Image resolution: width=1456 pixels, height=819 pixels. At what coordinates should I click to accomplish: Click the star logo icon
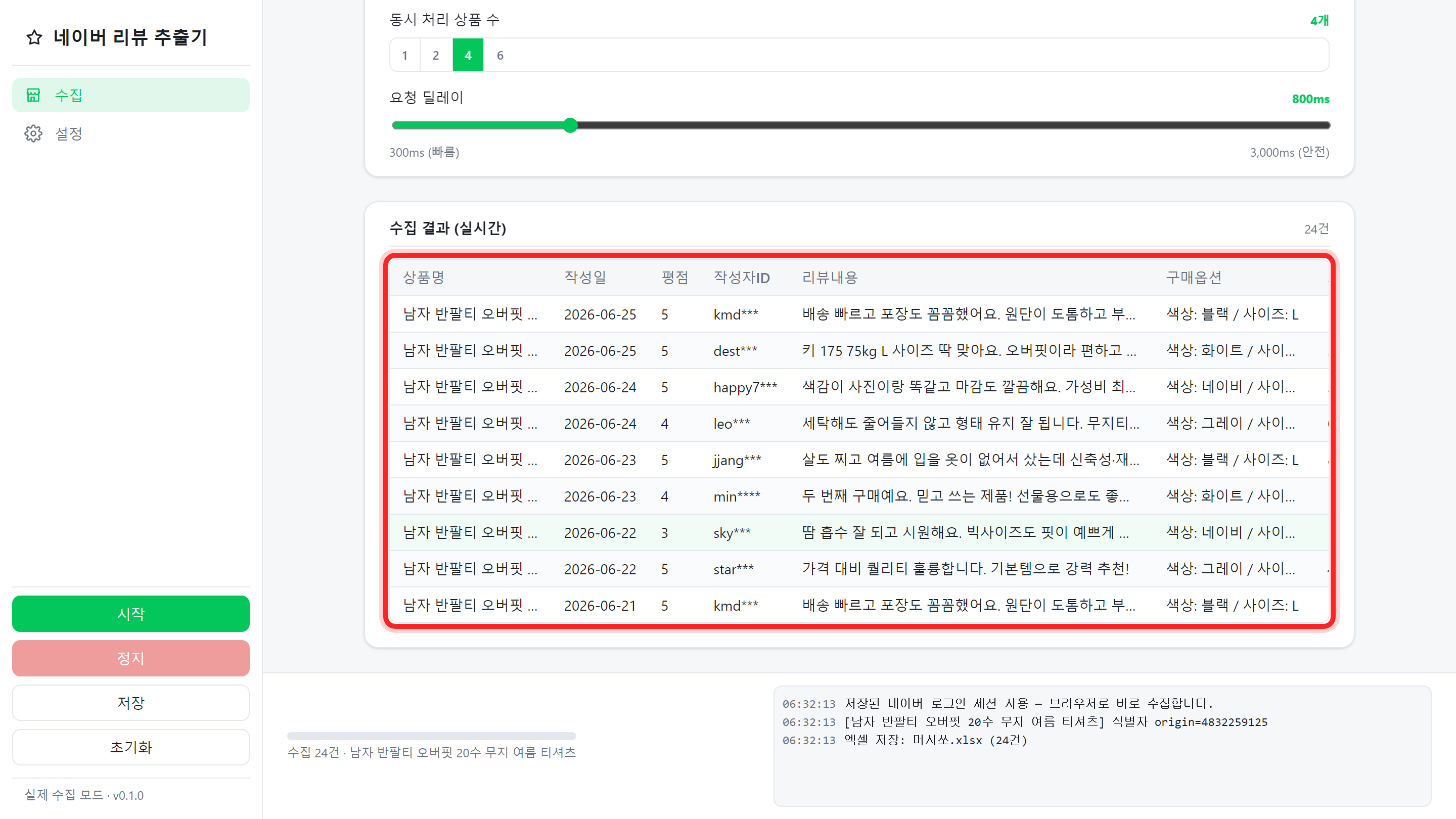tap(34, 37)
